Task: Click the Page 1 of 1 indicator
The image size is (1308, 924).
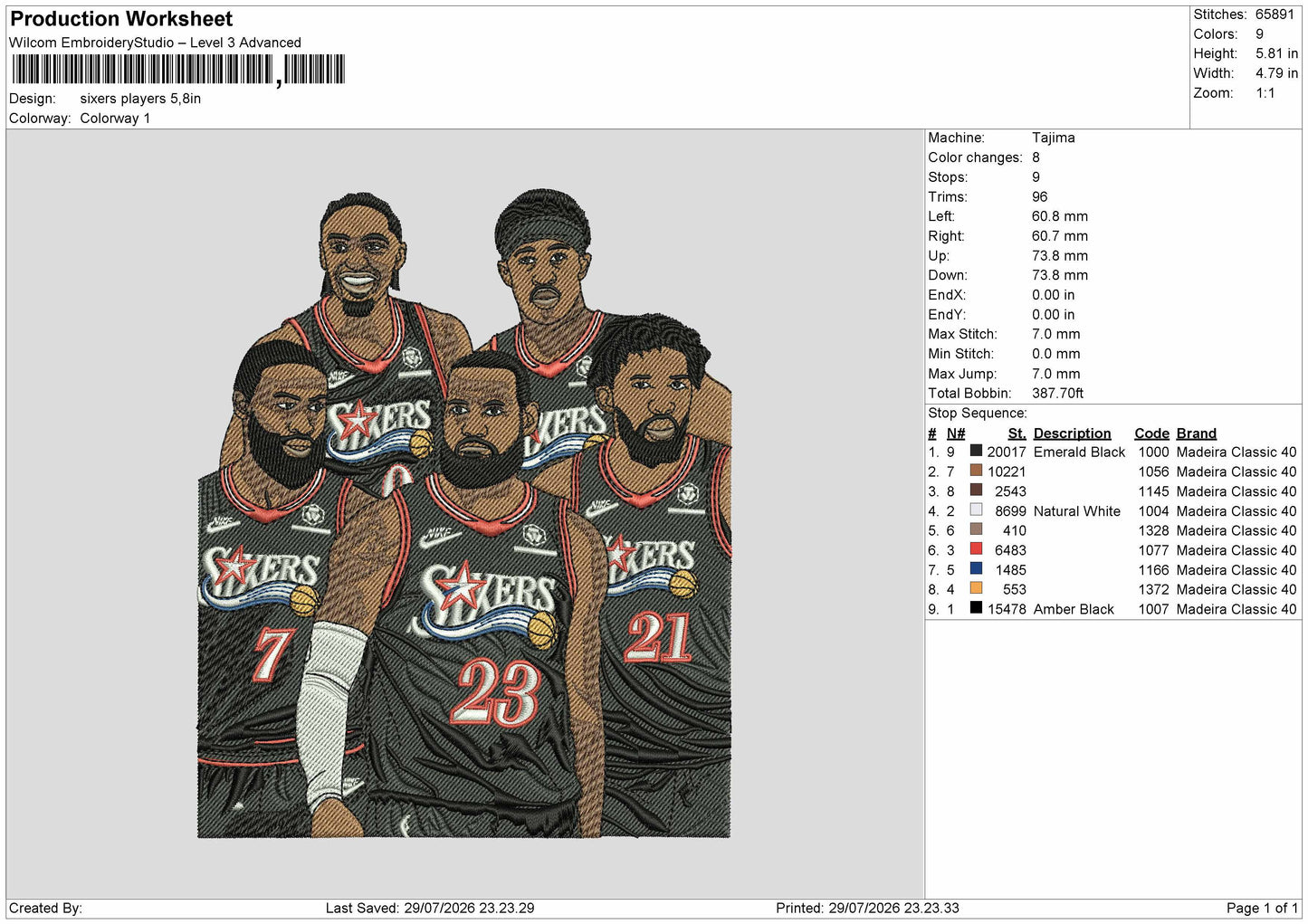Action: [x=1262, y=908]
